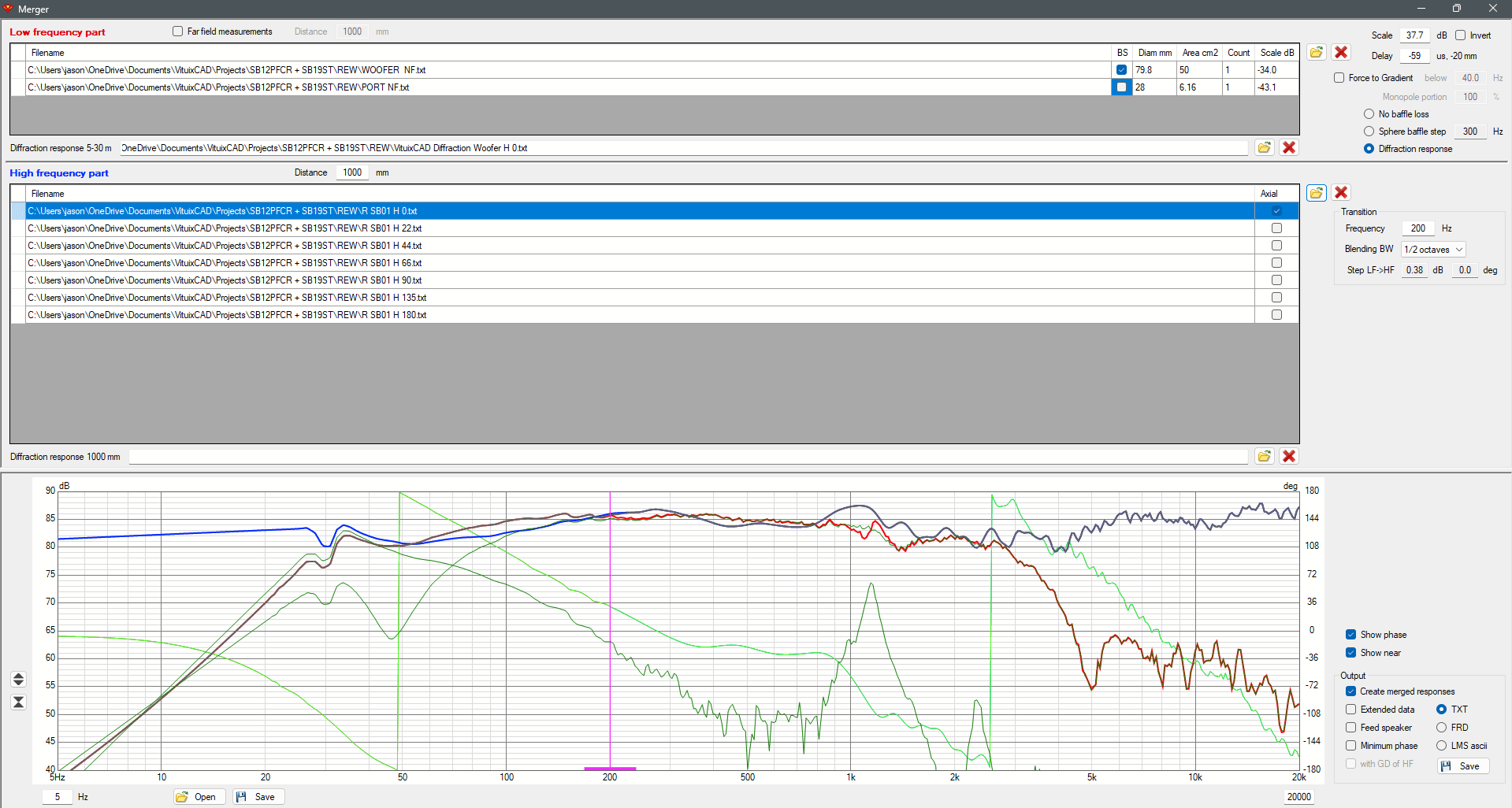Edit Sphere baffle step Hz value
This screenshot has width=1512, height=808.
(x=1470, y=132)
